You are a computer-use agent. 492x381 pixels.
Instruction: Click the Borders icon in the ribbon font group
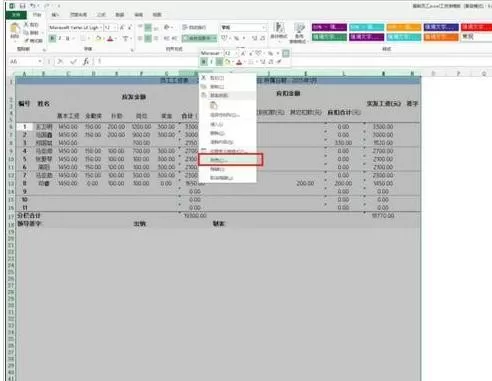(83, 39)
